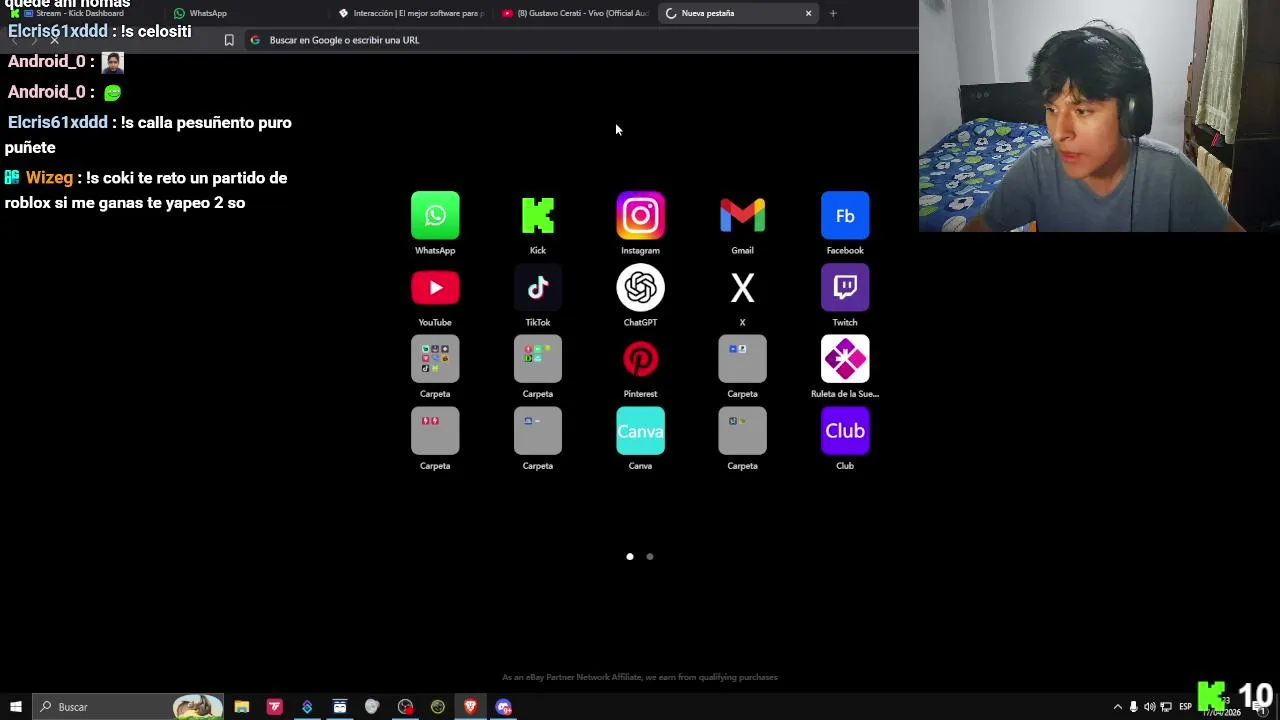Open the Carpeta folder immediately left of Canva

pyautogui.click(x=538, y=431)
